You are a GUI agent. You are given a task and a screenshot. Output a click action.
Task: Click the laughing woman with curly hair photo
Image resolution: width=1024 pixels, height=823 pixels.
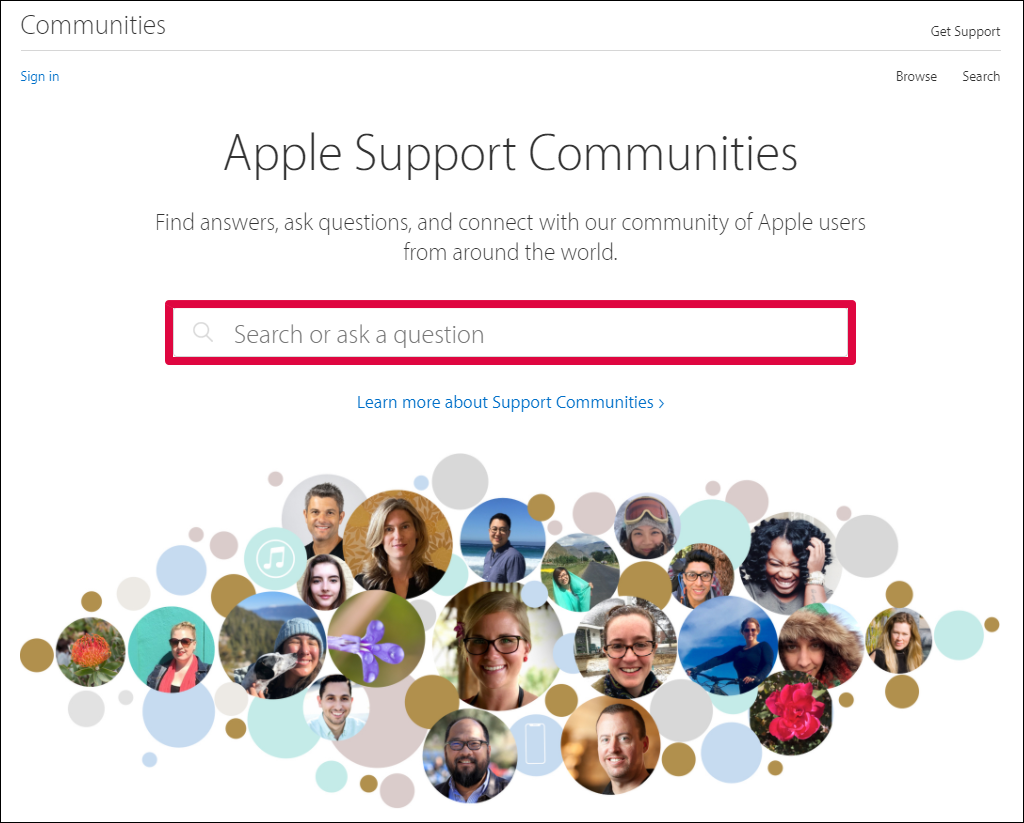[792, 563]
